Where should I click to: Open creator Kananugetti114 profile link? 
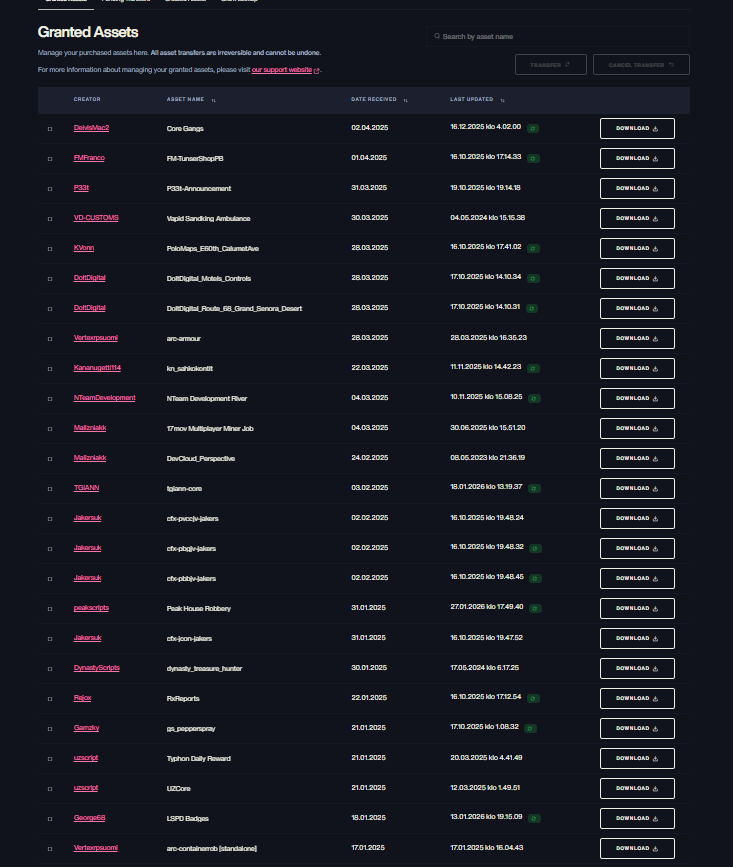coord(97,368)
